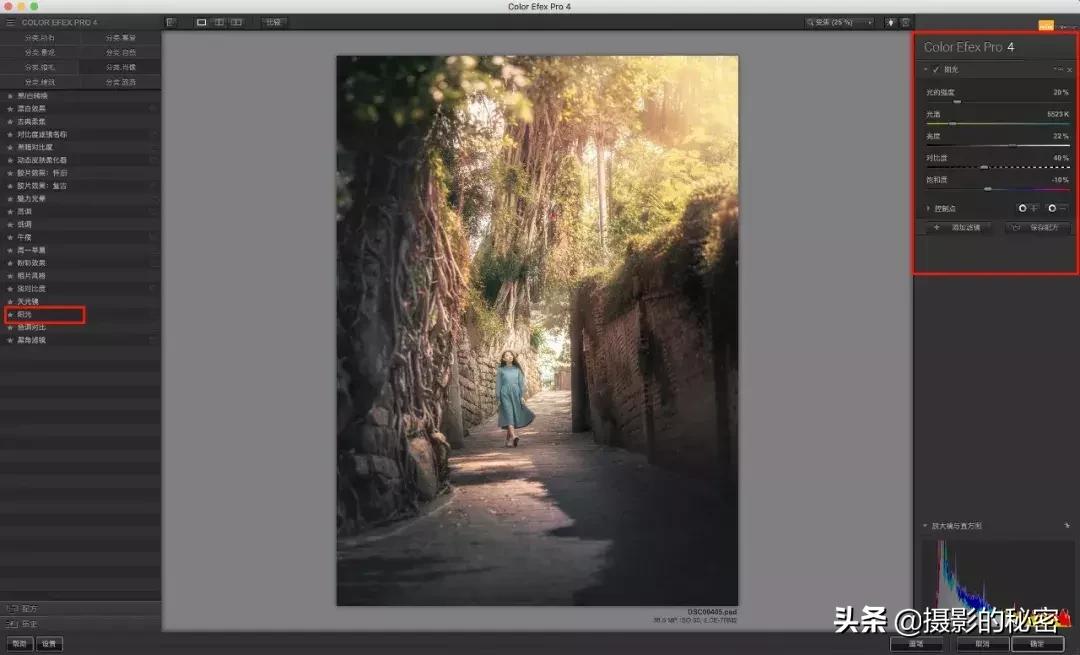Open the hamburger menu beside COLOR EFEX PRO 4

click(x=10, y=22)
